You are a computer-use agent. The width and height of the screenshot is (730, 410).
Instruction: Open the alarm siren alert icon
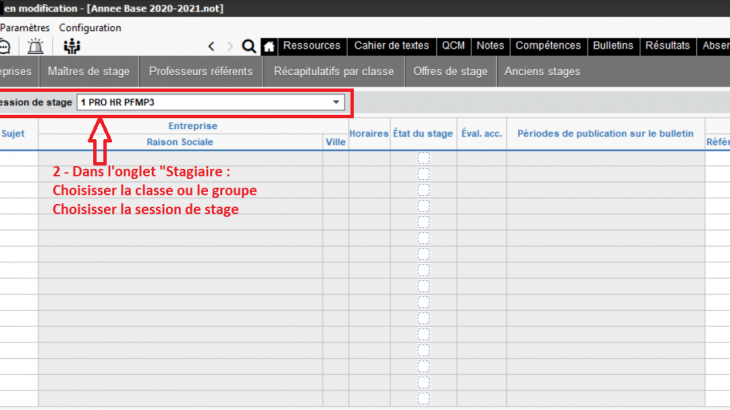click(35, 46)
